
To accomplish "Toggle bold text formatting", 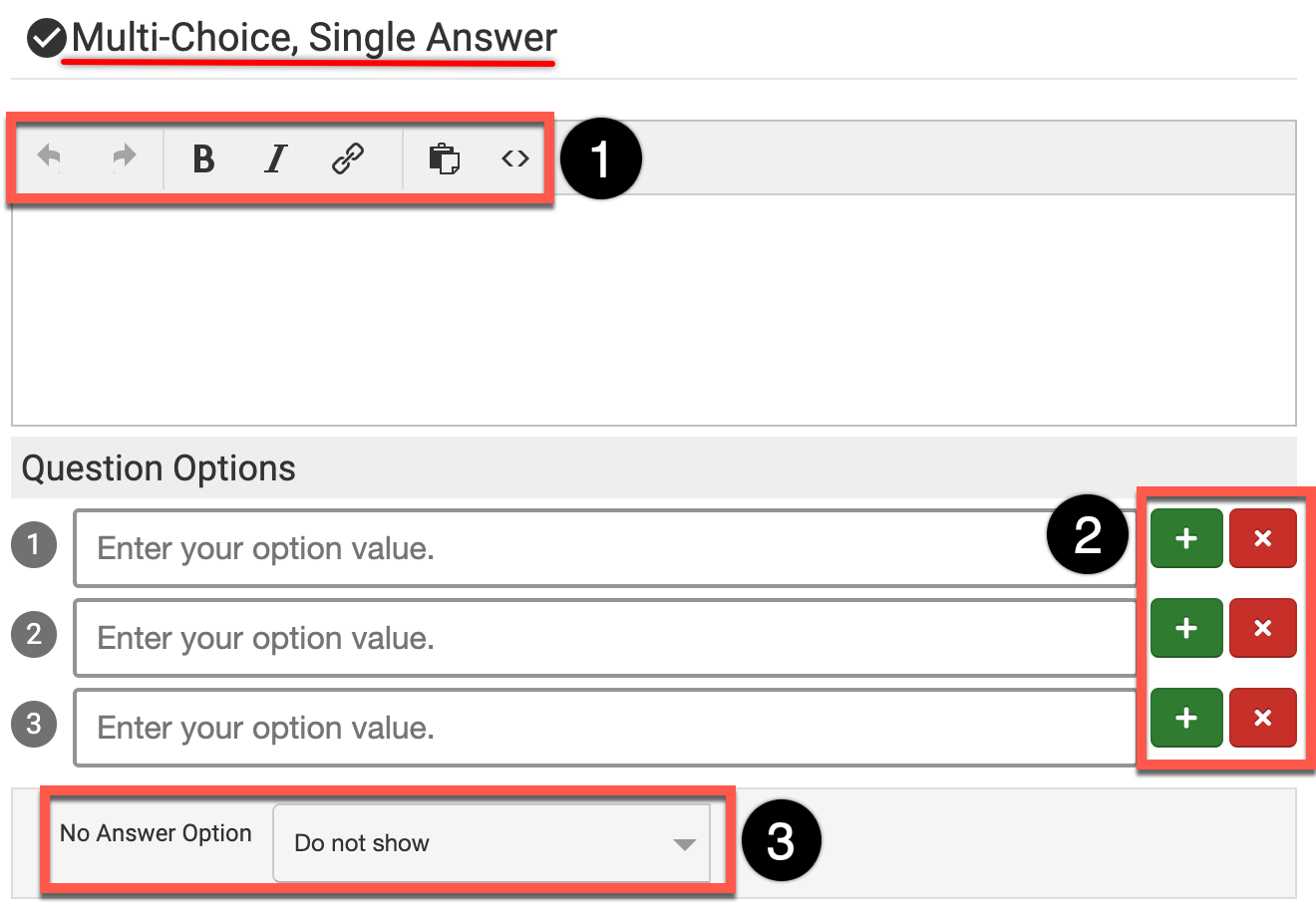I will [203, 158].
